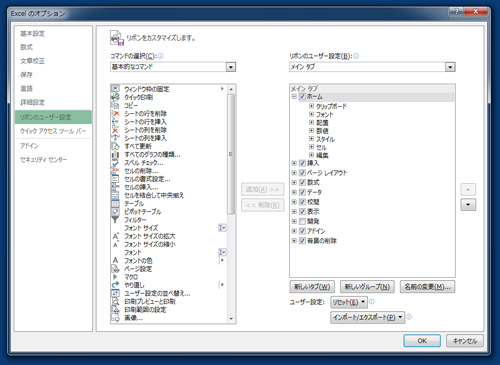500x365 pixels.
Task: Click the Quick Print (クイック印刷) icon
Action: click(115, 97)
